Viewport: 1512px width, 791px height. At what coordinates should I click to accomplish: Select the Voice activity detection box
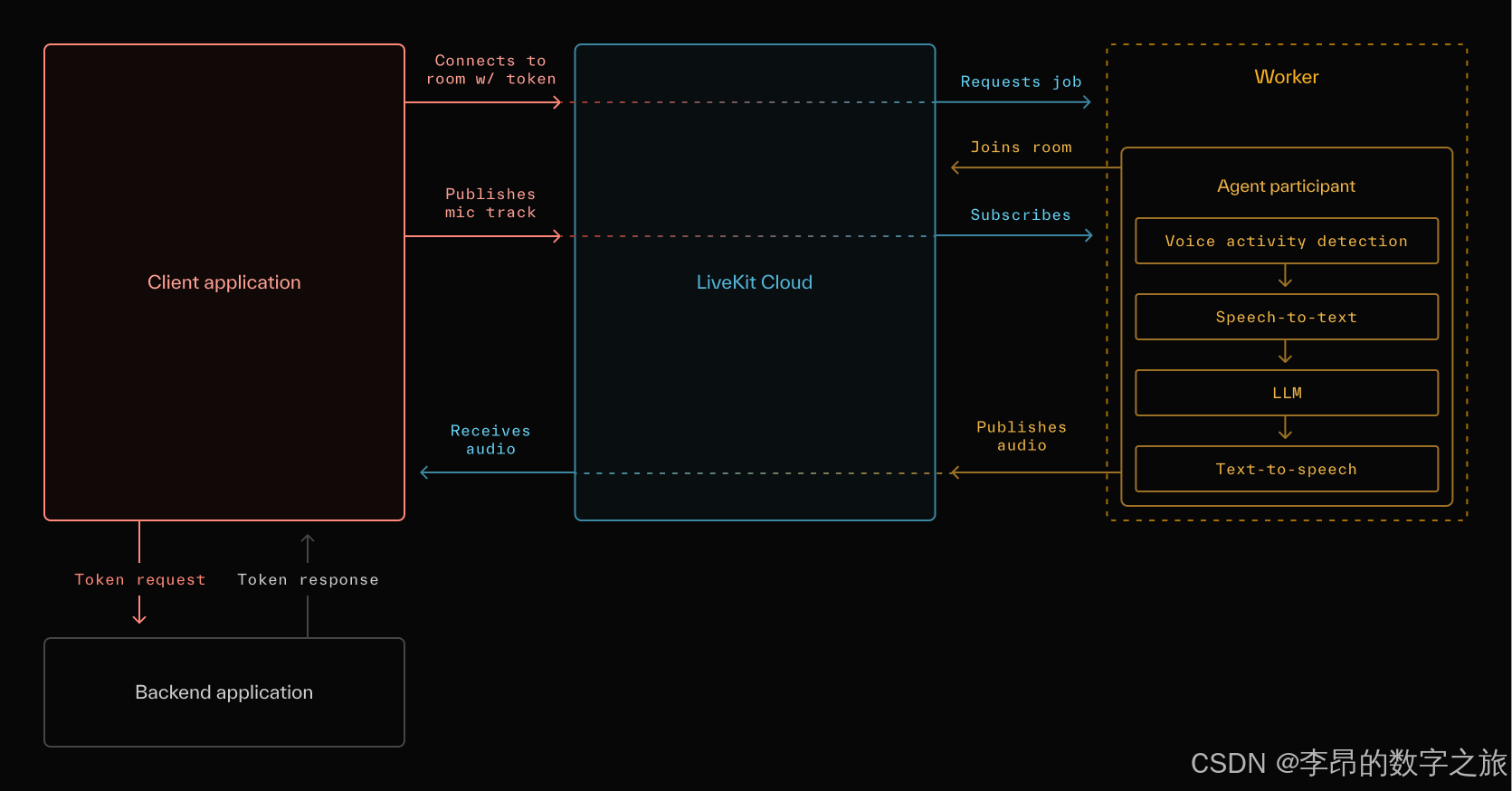click(1286, 241)
